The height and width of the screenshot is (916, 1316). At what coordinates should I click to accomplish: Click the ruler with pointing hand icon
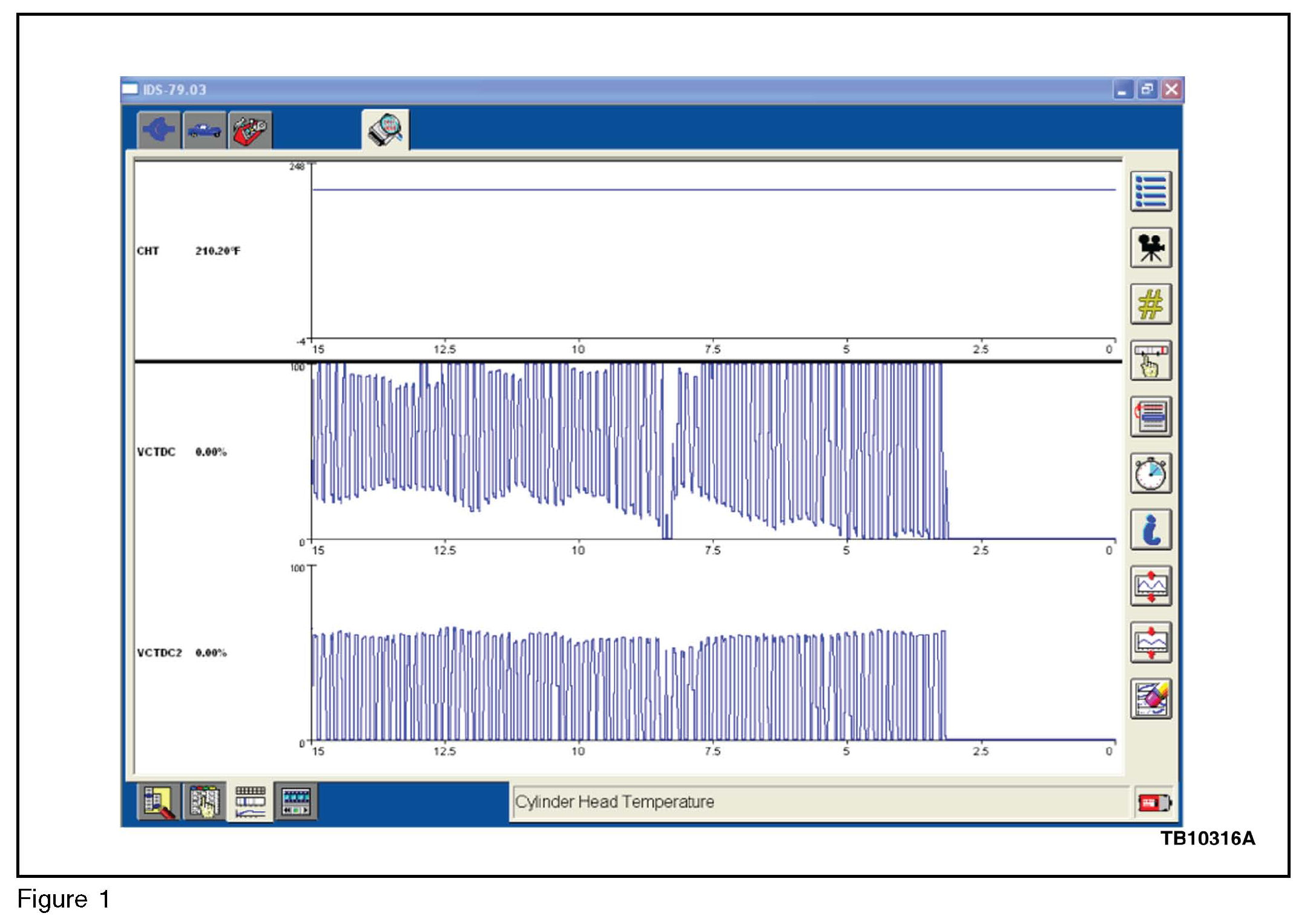pyautogui.click(x=1150, y=361)
